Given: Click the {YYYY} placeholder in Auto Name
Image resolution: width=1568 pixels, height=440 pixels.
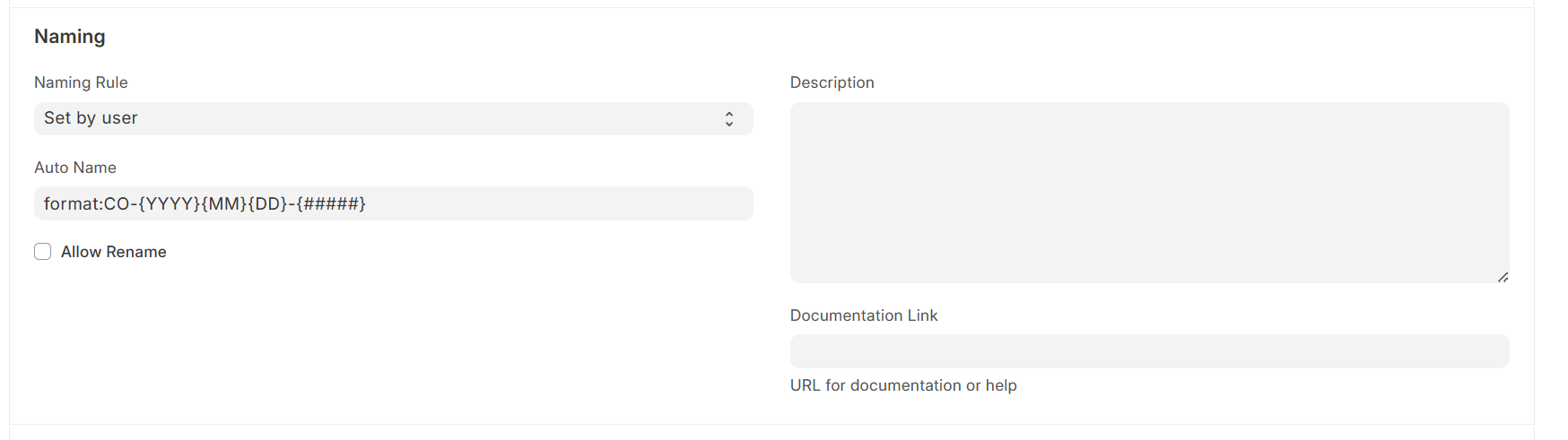Looking at the screenshot, I should (x=170, y=204).
